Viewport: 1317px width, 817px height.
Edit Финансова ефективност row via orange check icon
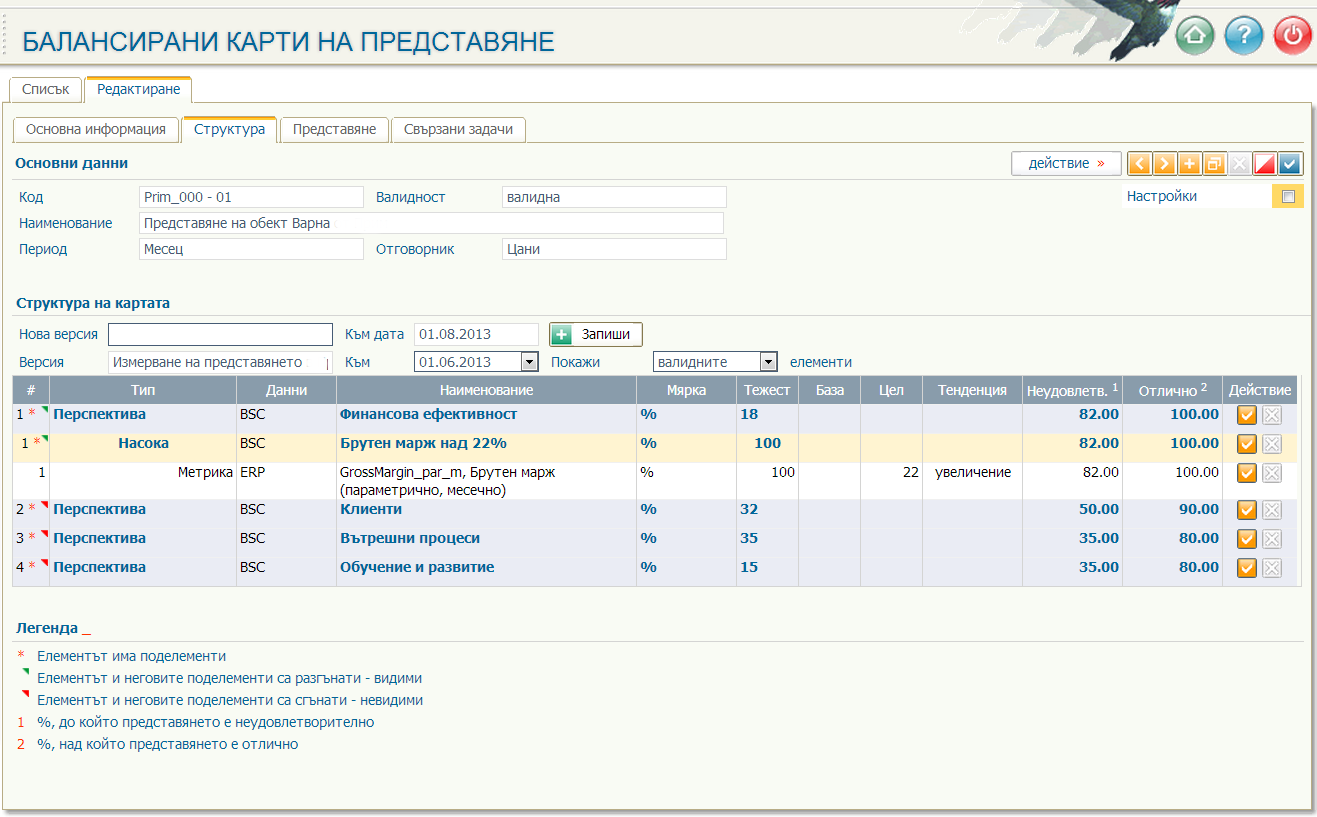click(1247, 415)
